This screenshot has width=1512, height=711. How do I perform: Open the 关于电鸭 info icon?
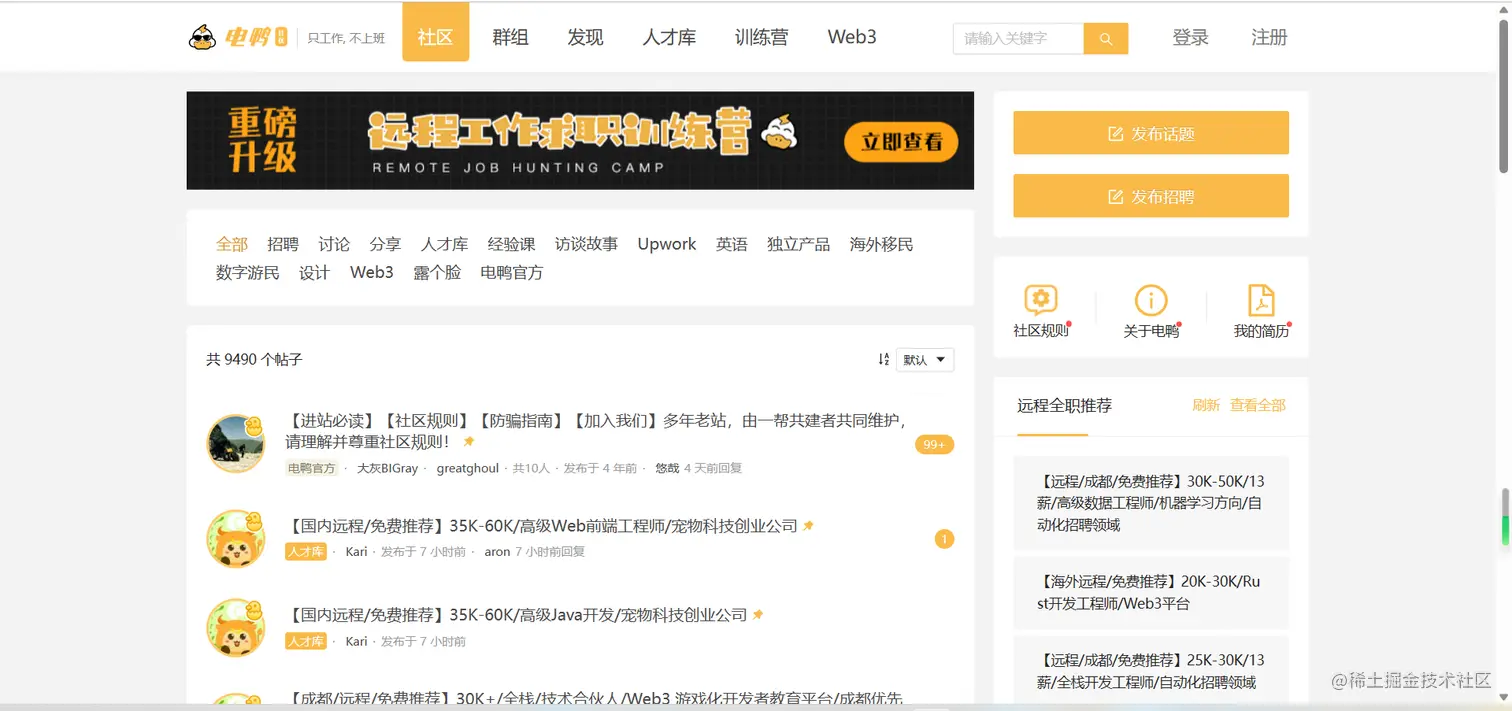tap(1151, 300)
